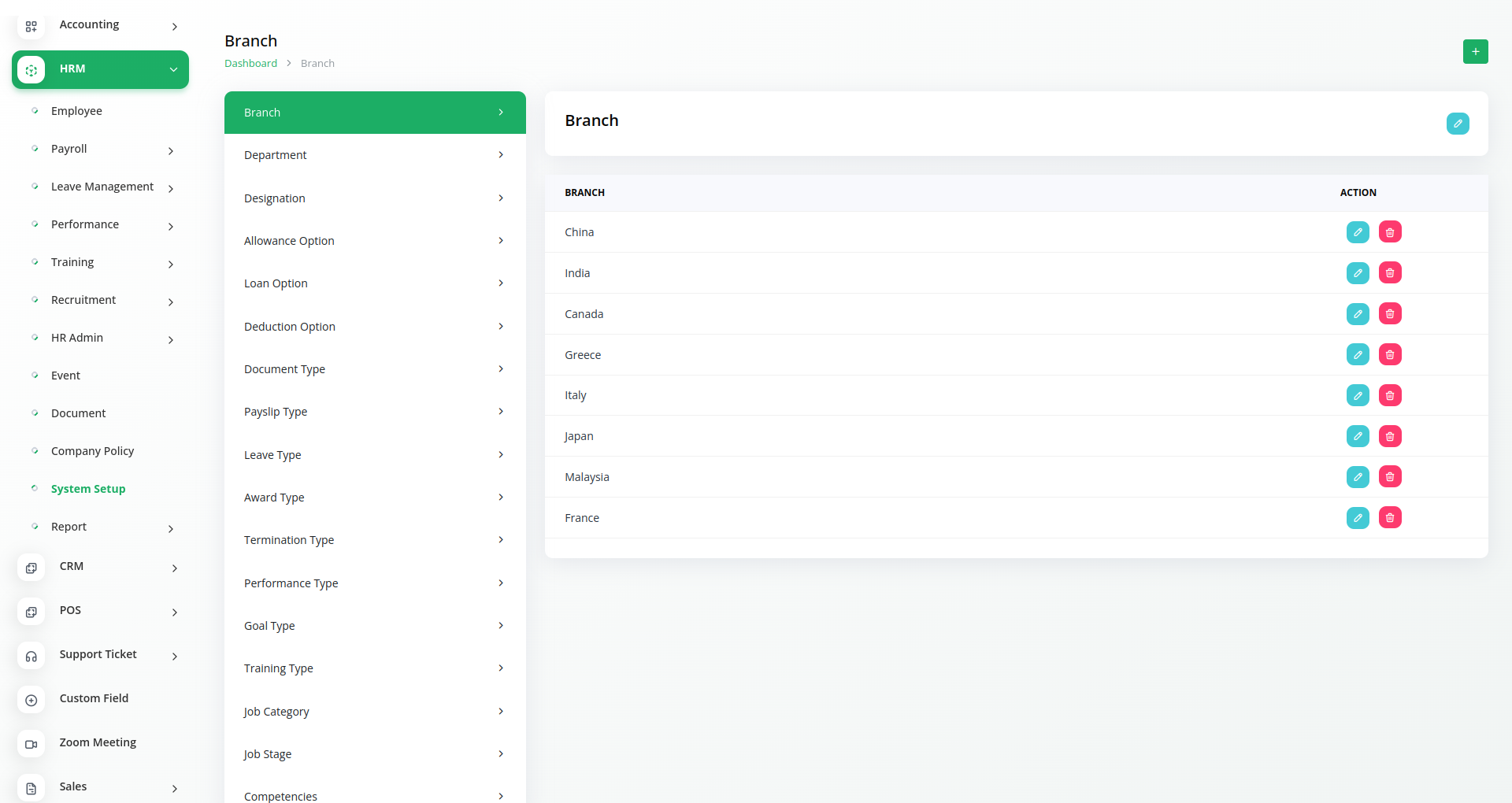Click edit icon in Branch header card
This screenshot has width=1512, height=803.
point(1457,124)
